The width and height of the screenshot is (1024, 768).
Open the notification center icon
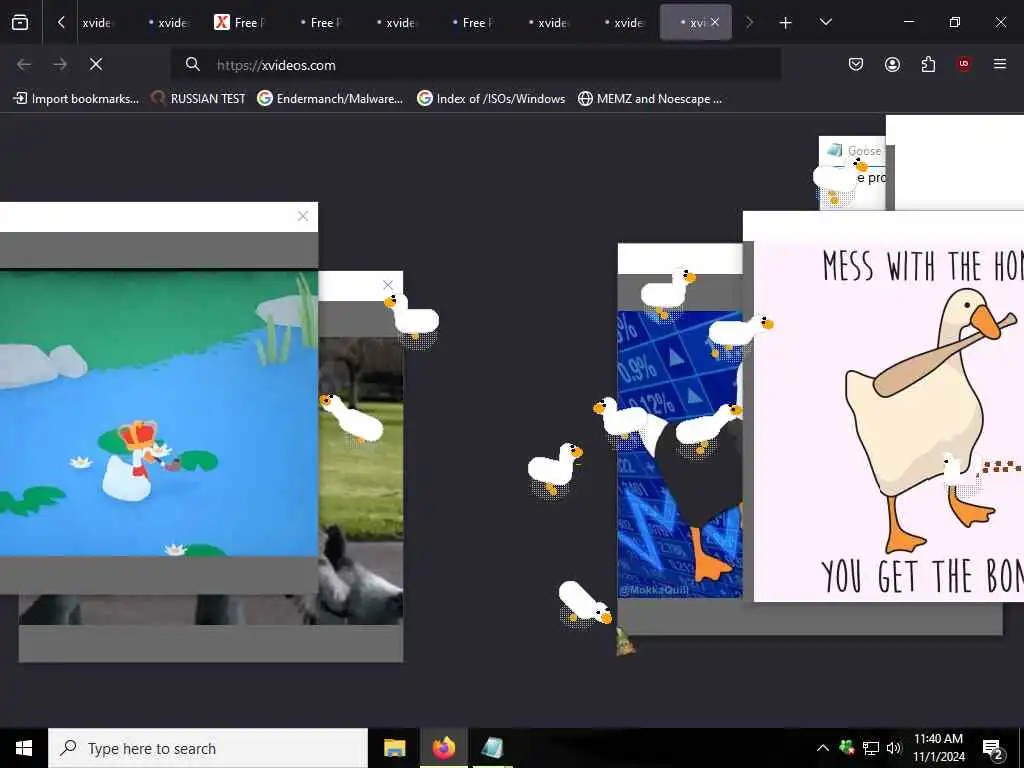coord(993,748)
